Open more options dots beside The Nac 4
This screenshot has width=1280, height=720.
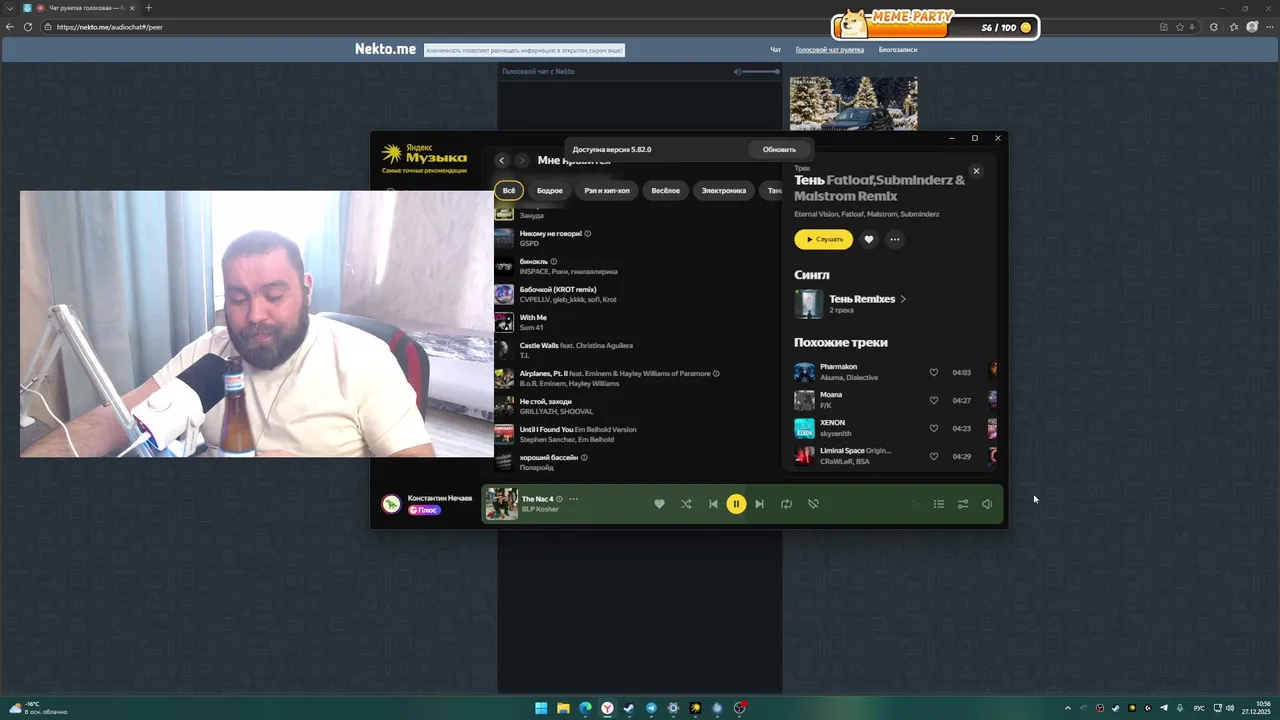[x=573, y=499]
